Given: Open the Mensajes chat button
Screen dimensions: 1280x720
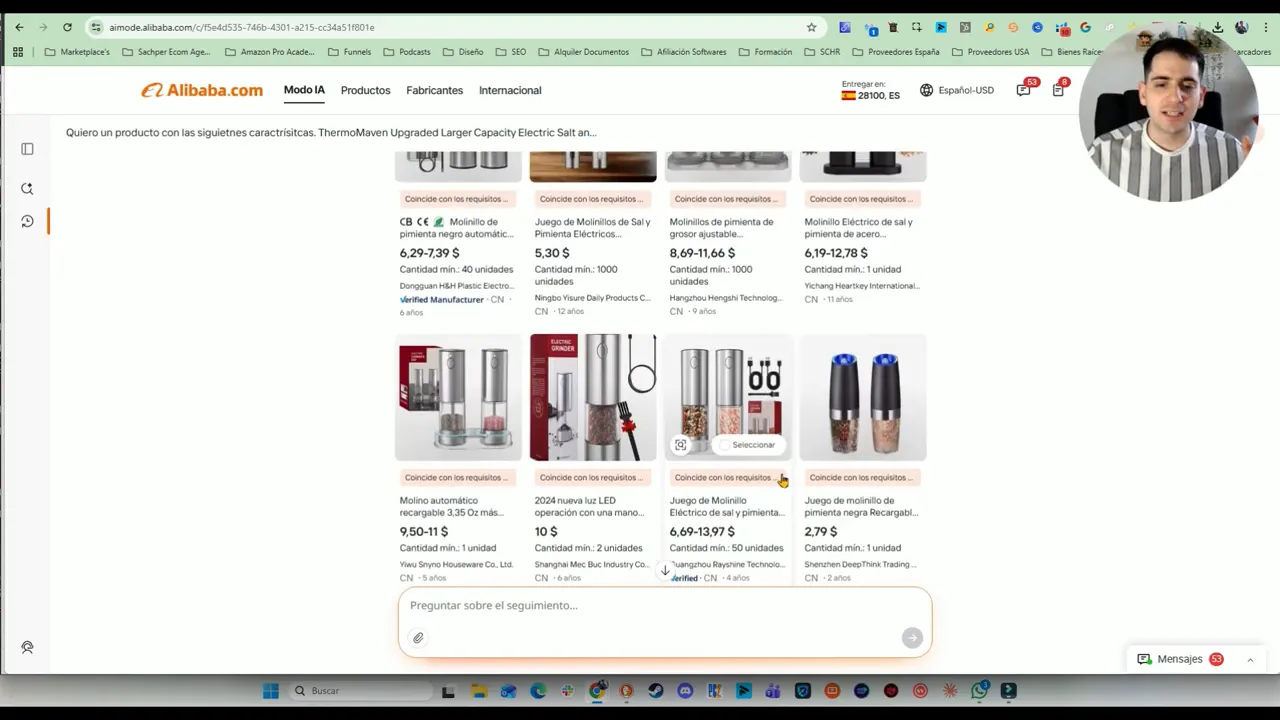Looking at the screenshot, I should (x=1180, y=659).
